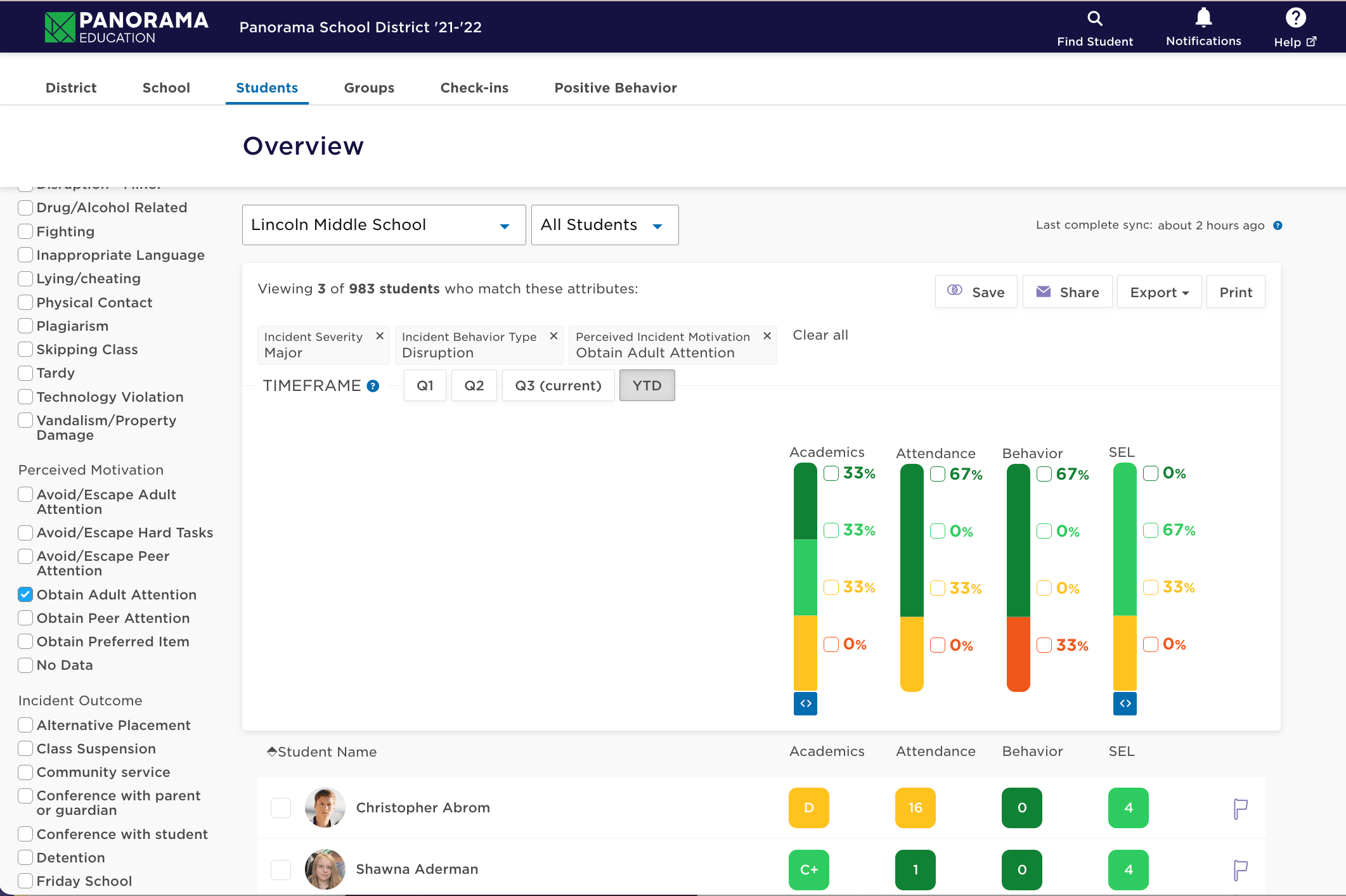Image resolution: width=1346 pixels, height=896 pixels.
Task: Save the current student view
Action: tap(976, 291)
